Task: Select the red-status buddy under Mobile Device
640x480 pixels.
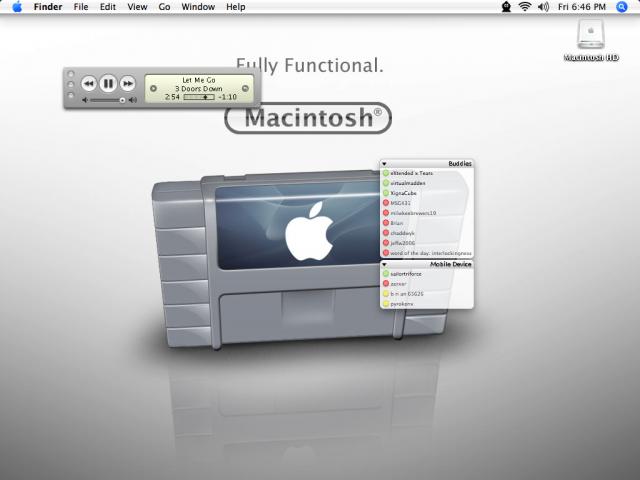Action: point(427,284)
